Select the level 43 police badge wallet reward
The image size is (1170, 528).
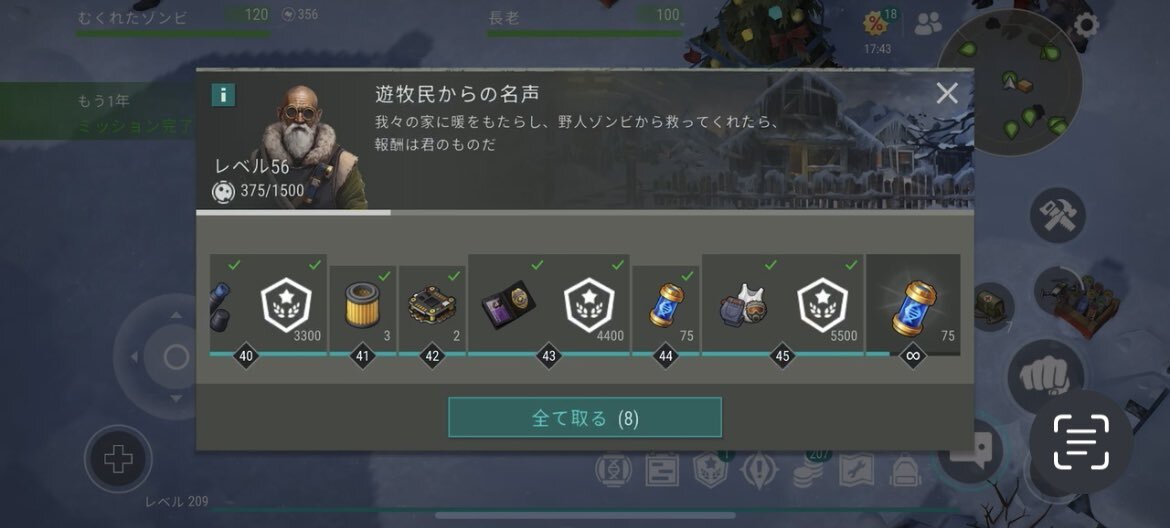pyautogui.click(x=507, y=304)
